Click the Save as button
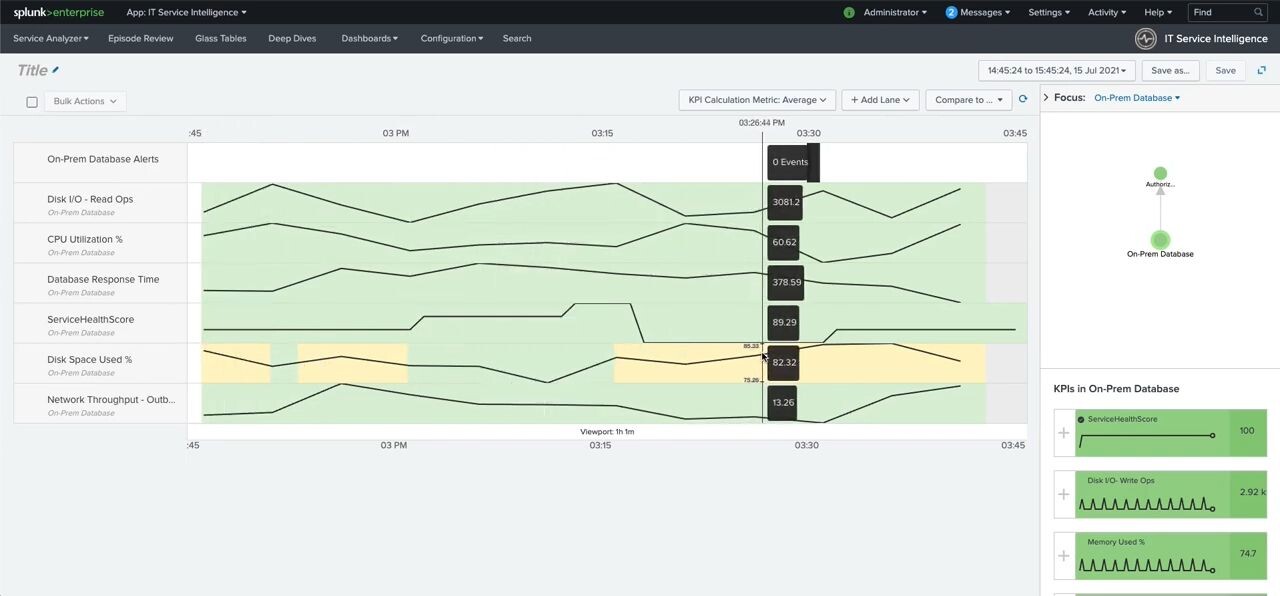This screenshot has height=596, width=1280. [1169, 70]
